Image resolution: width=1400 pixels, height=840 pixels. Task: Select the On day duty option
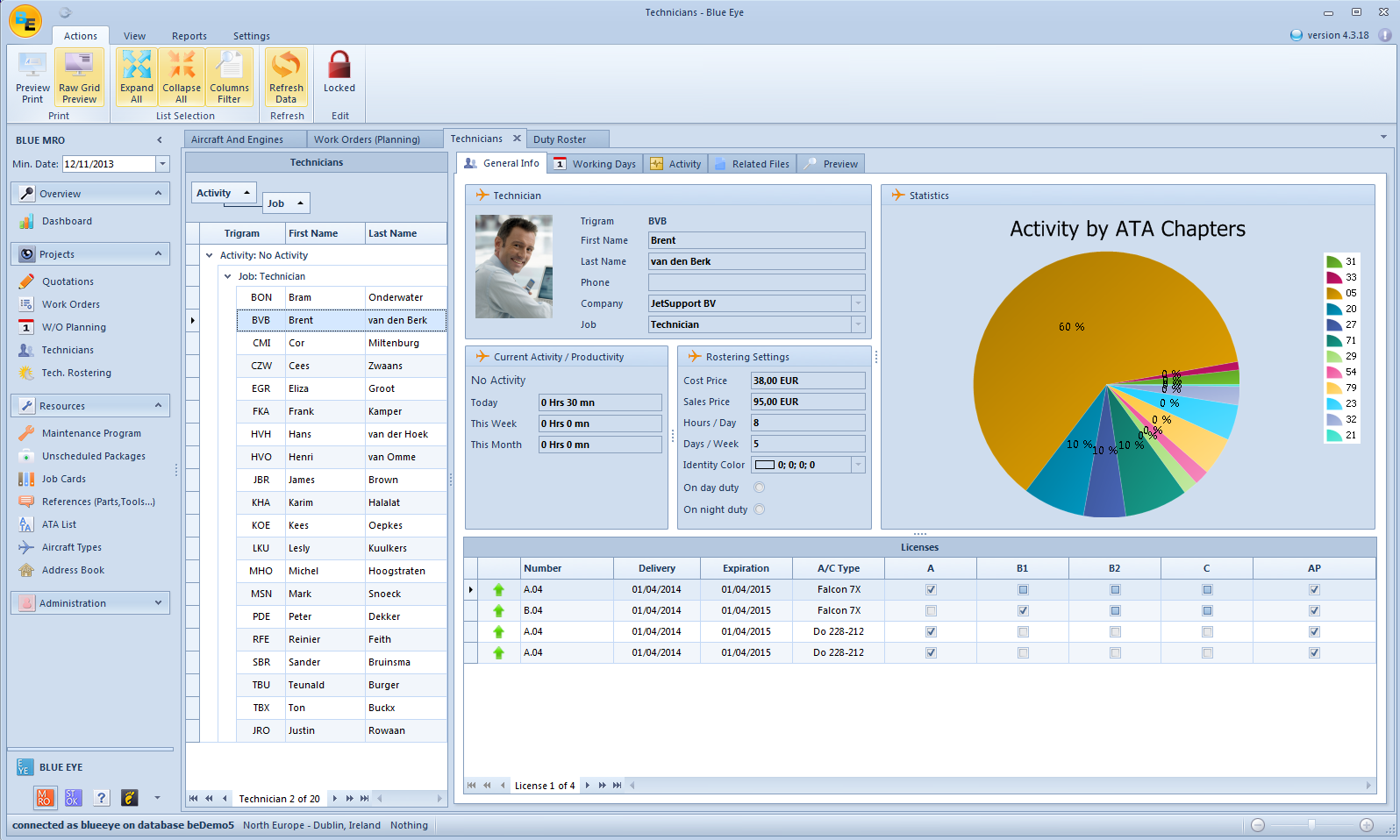[x=760, y=488]
